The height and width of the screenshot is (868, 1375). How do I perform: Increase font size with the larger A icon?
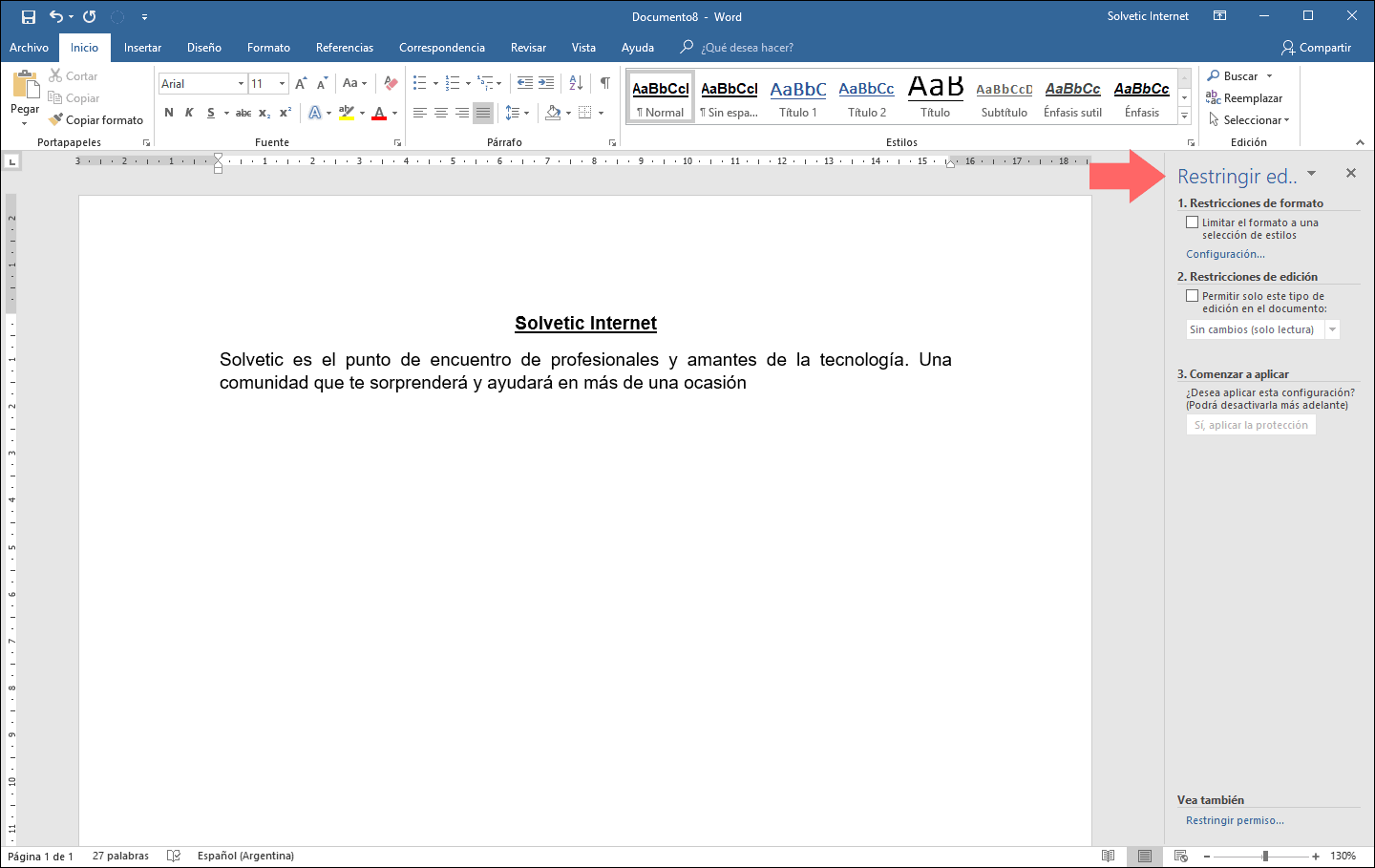click(301, 84)
